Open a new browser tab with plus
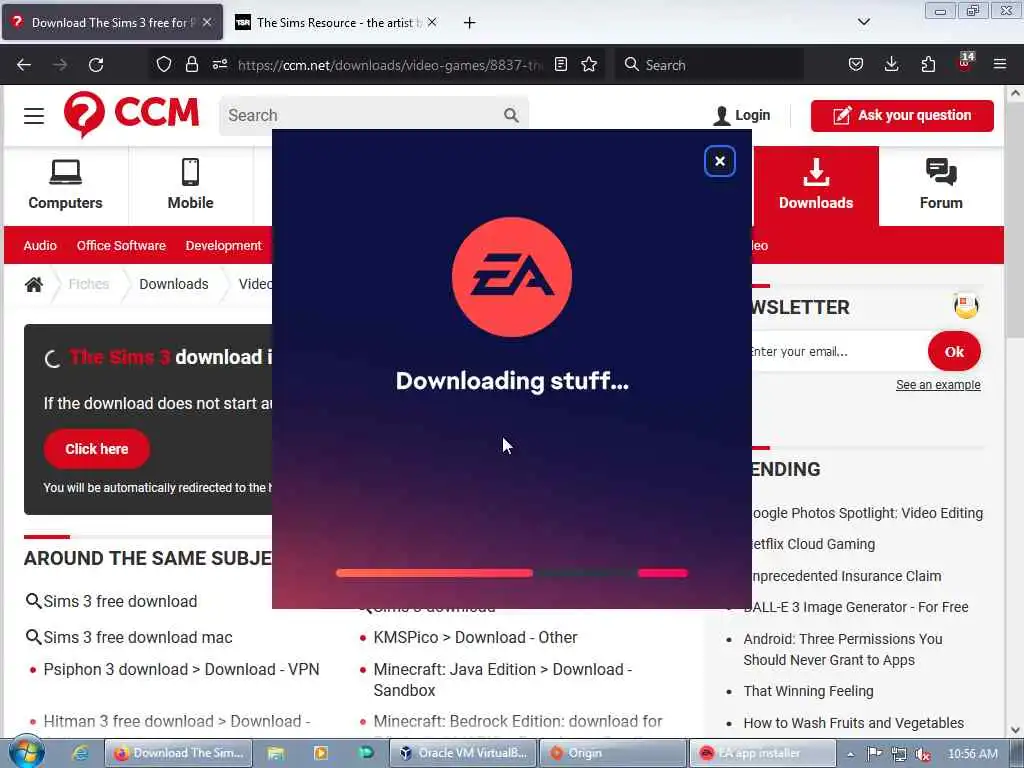The image size is (1024, 768). [x=469, y=23]
